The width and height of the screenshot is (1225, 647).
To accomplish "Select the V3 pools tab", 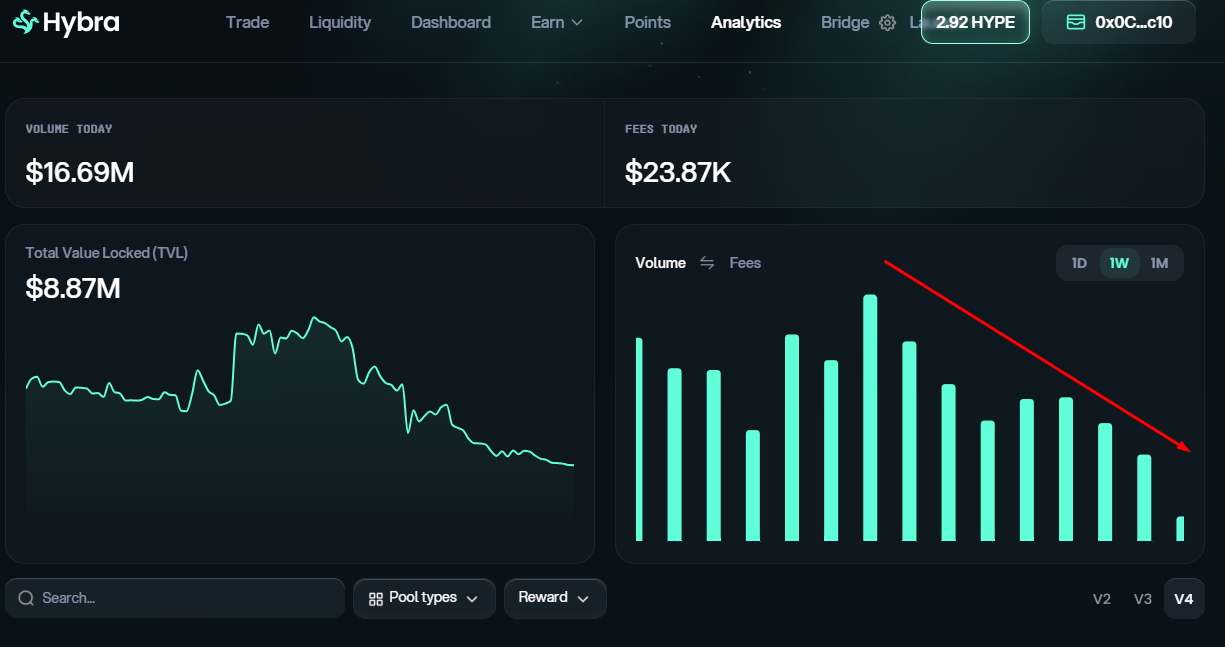I will [x=1143, y=599].
